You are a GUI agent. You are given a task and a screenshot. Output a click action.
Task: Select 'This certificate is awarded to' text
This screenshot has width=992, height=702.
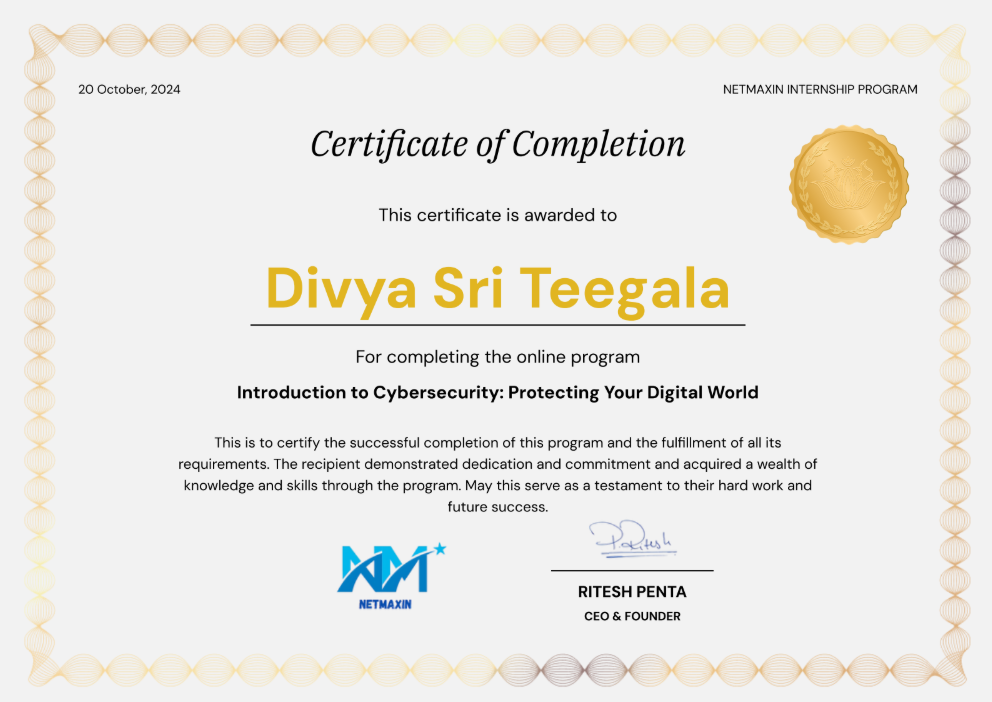pos(497,215)
